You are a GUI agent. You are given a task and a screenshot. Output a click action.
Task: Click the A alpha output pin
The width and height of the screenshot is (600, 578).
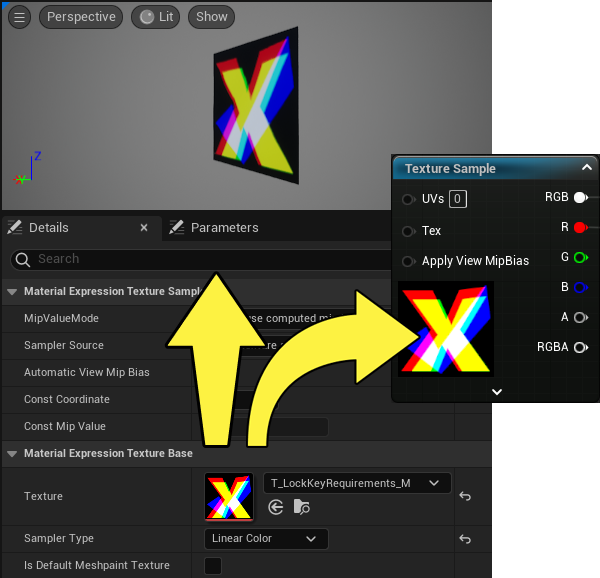tap(581, 317)
